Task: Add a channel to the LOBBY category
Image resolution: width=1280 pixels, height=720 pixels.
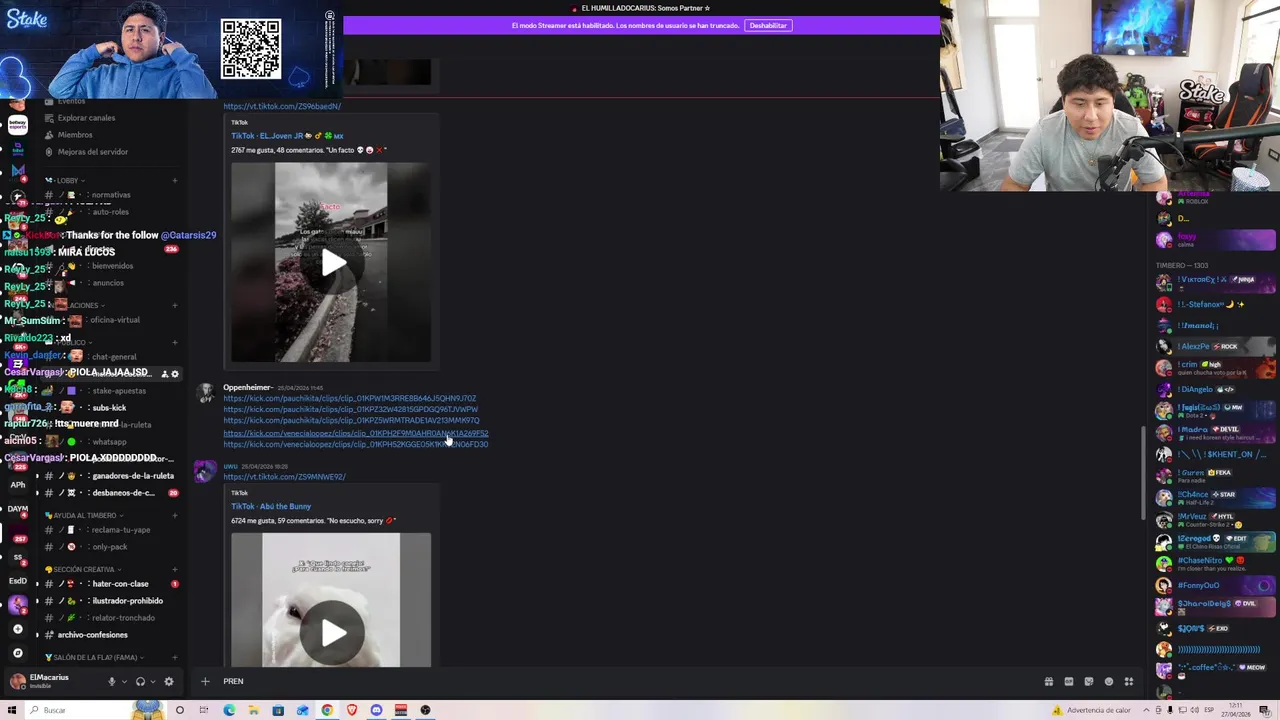Action: pyautogui.click(x=175, y=181)
